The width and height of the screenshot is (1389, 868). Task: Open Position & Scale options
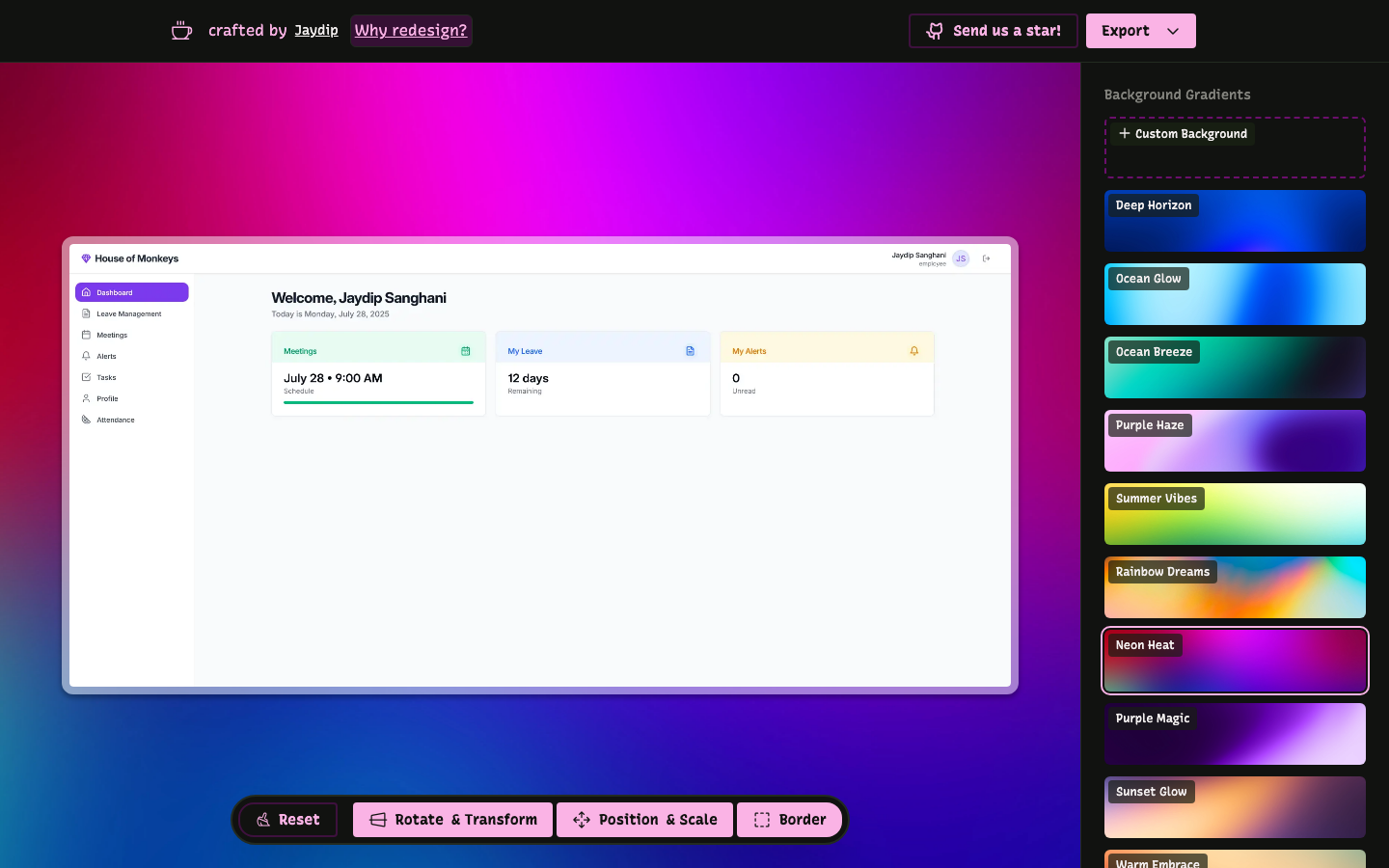click(644, 820)
